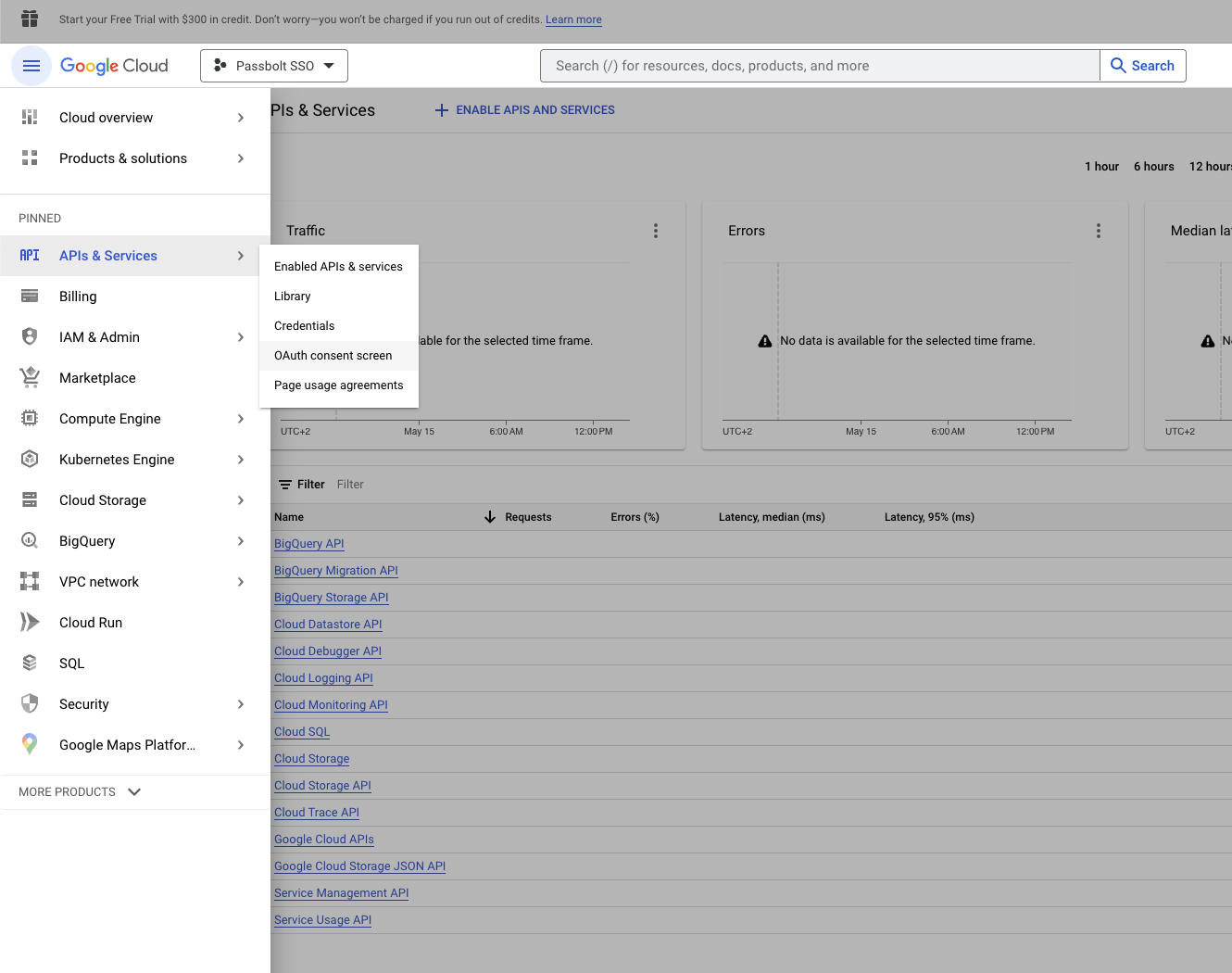The image size is (1232, 973).
Task: Click the Cloud Storage icon
Action: [x=30, y=500]
